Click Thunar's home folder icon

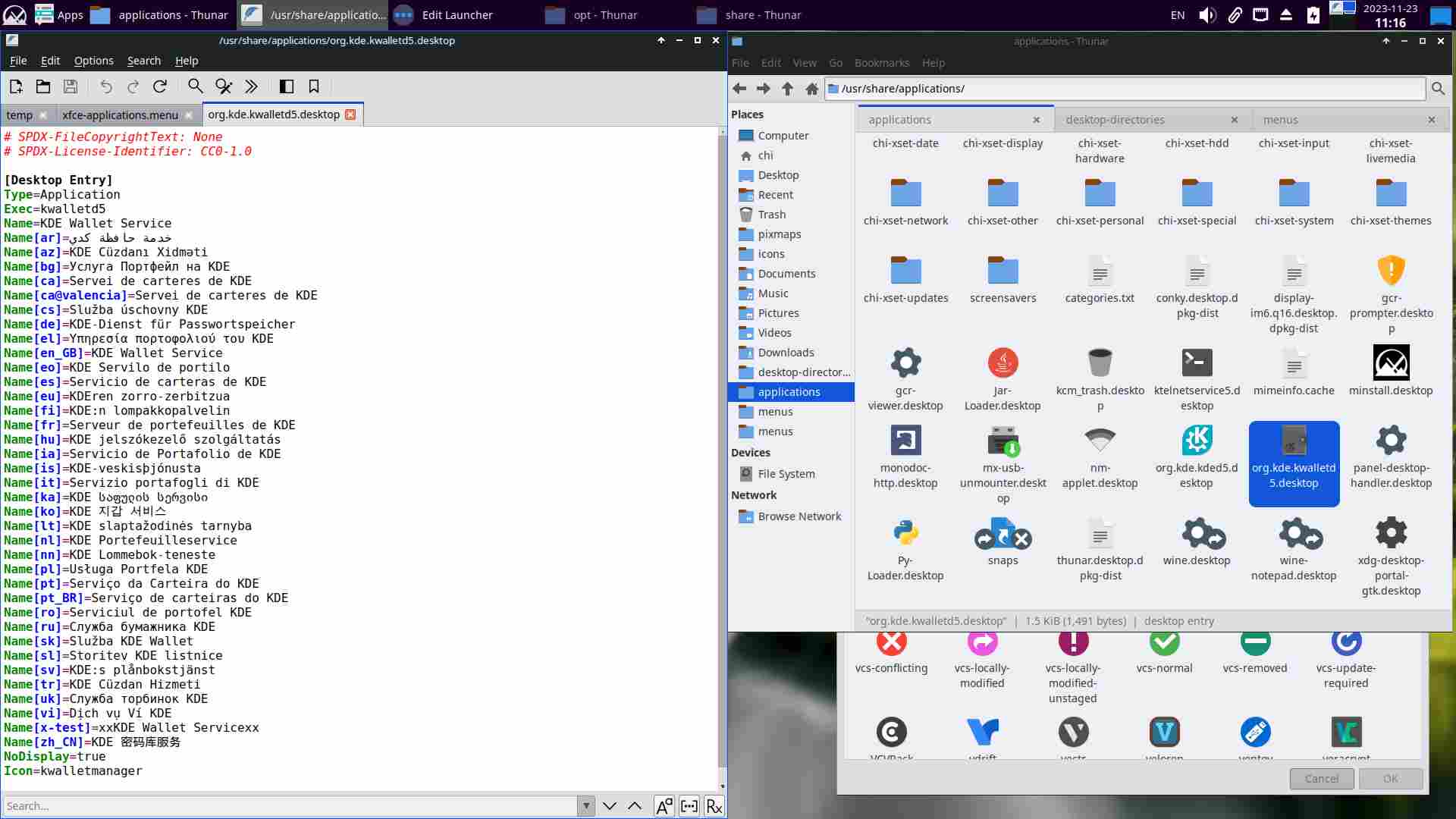coord(811,89)
